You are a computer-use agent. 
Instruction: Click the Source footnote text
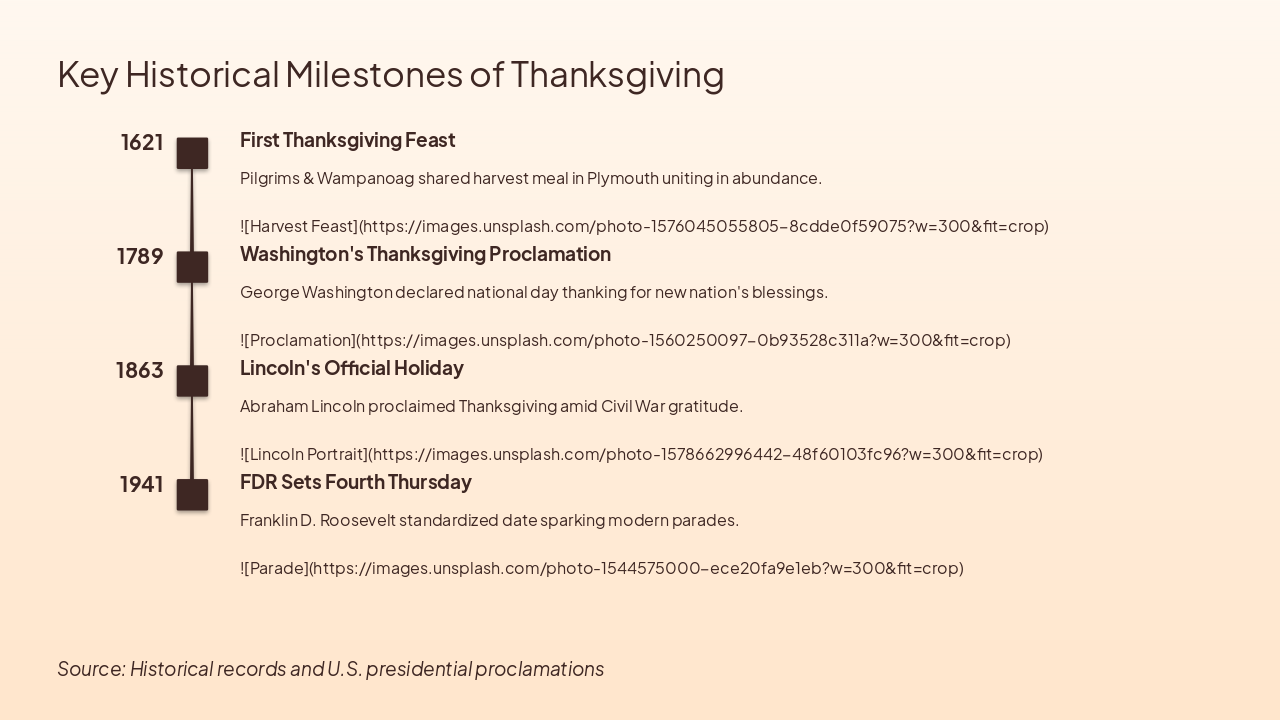click(x=330, y=668)
